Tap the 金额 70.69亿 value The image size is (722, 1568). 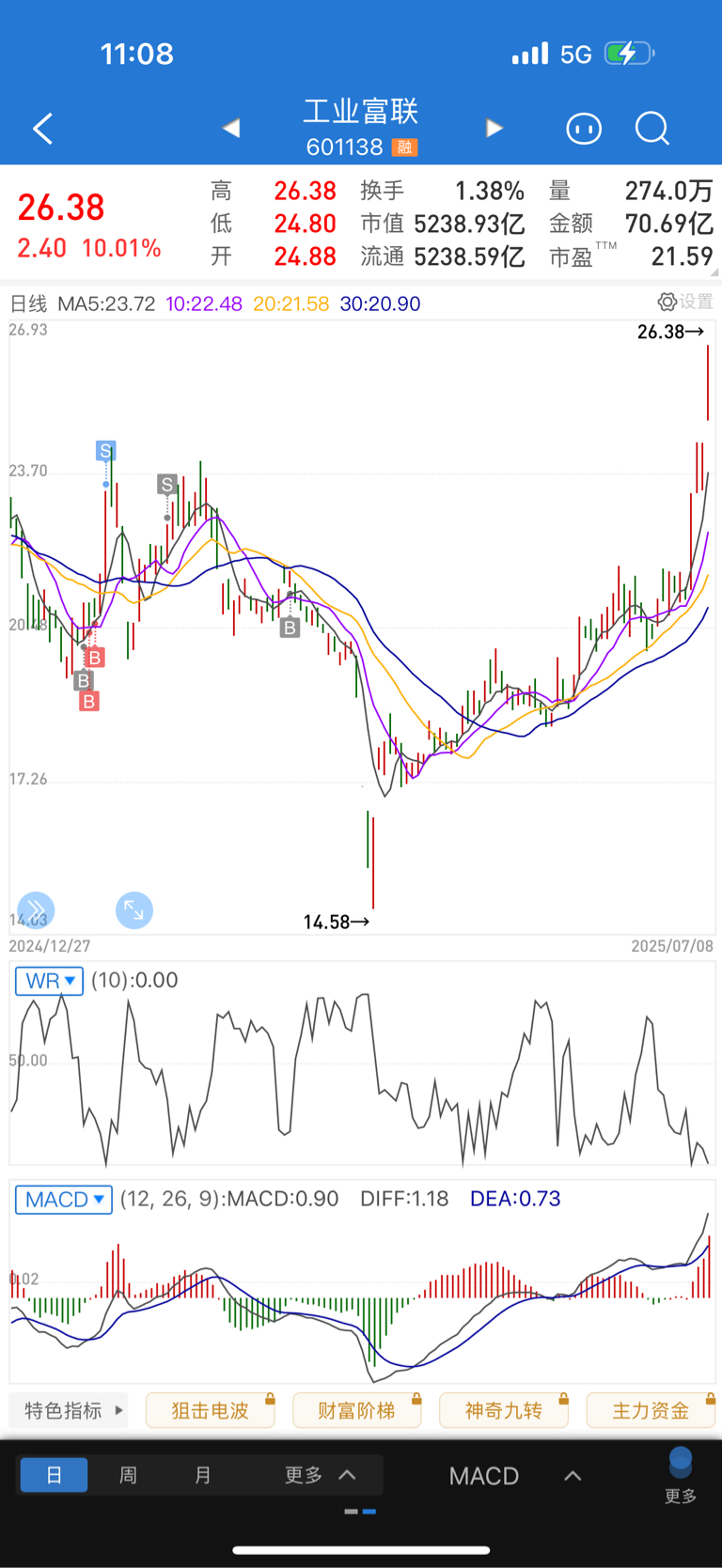pos(669,224)
